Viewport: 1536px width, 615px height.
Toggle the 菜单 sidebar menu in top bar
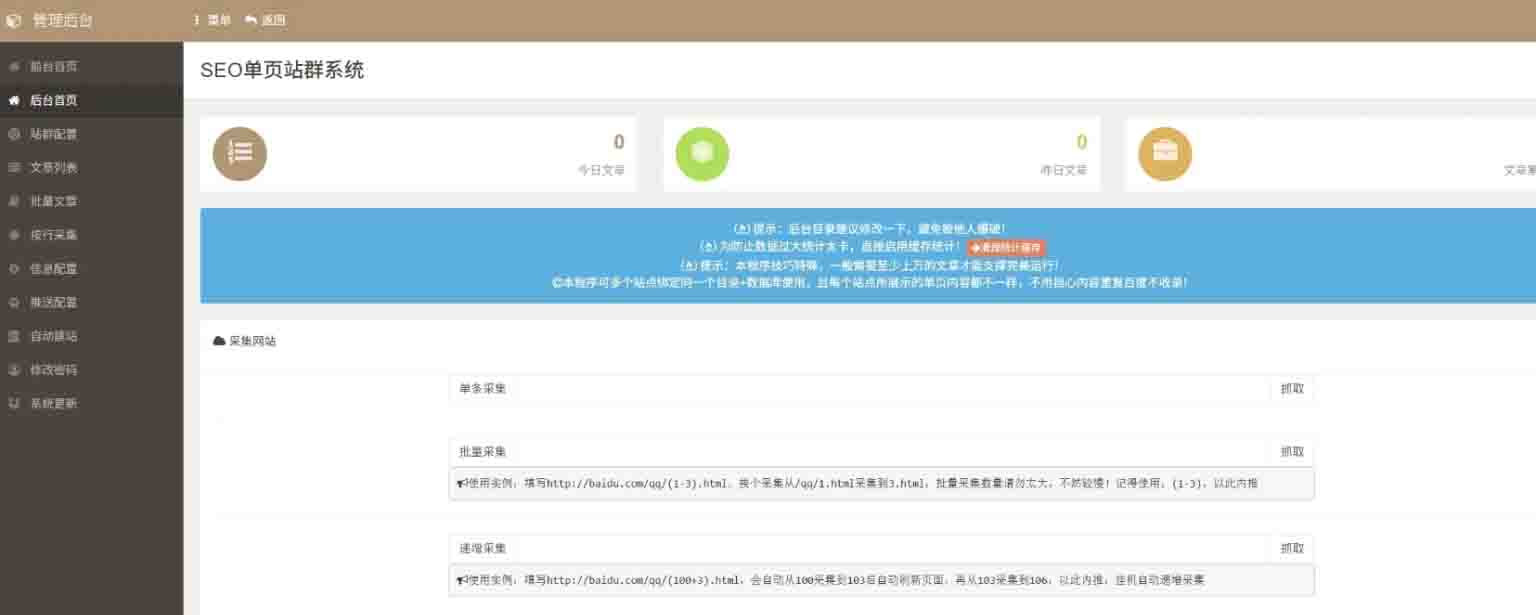tap(212, 20)
